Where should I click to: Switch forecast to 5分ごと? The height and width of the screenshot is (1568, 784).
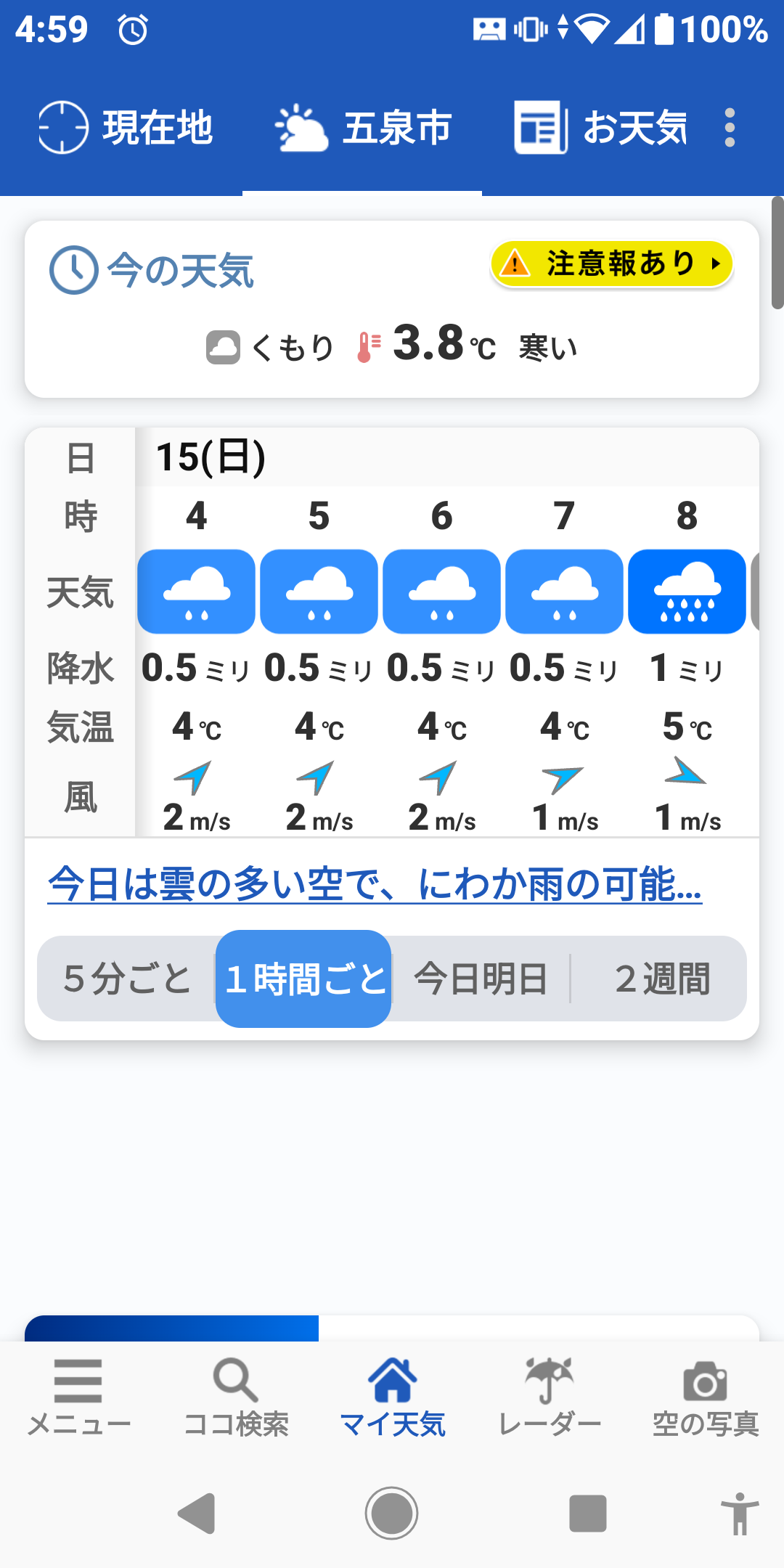coord(127,979)
